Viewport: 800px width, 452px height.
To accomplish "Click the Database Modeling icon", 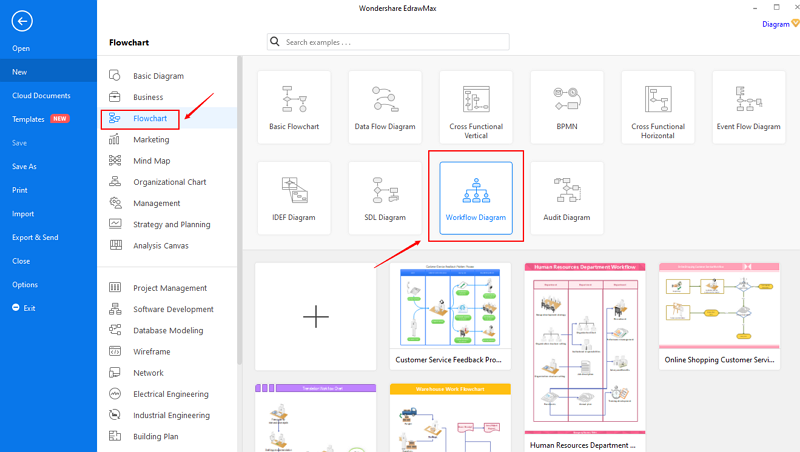I will (115, 330).
